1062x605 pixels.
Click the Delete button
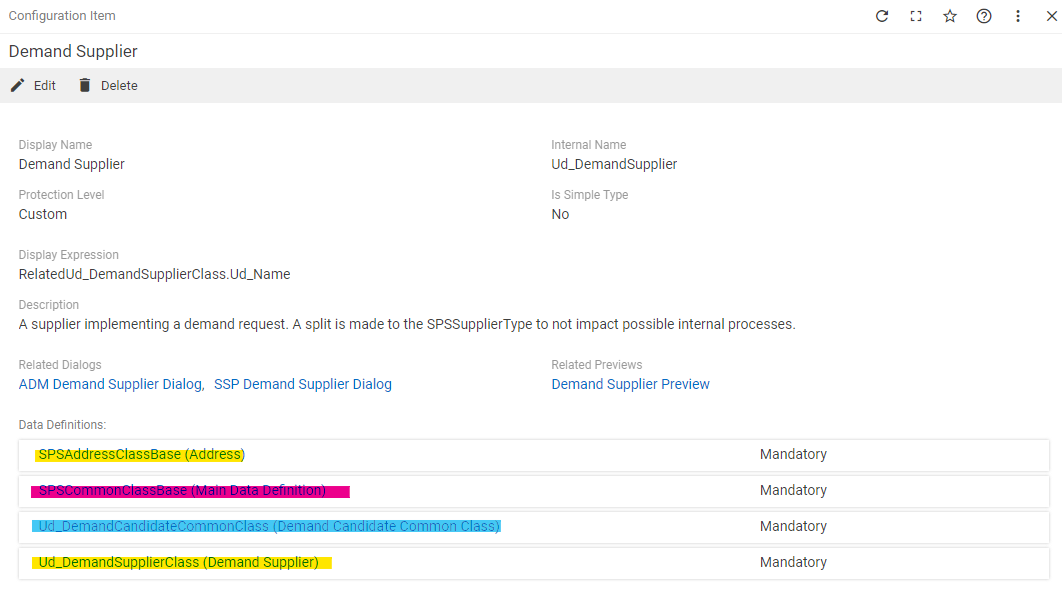[x=108, y=85]
